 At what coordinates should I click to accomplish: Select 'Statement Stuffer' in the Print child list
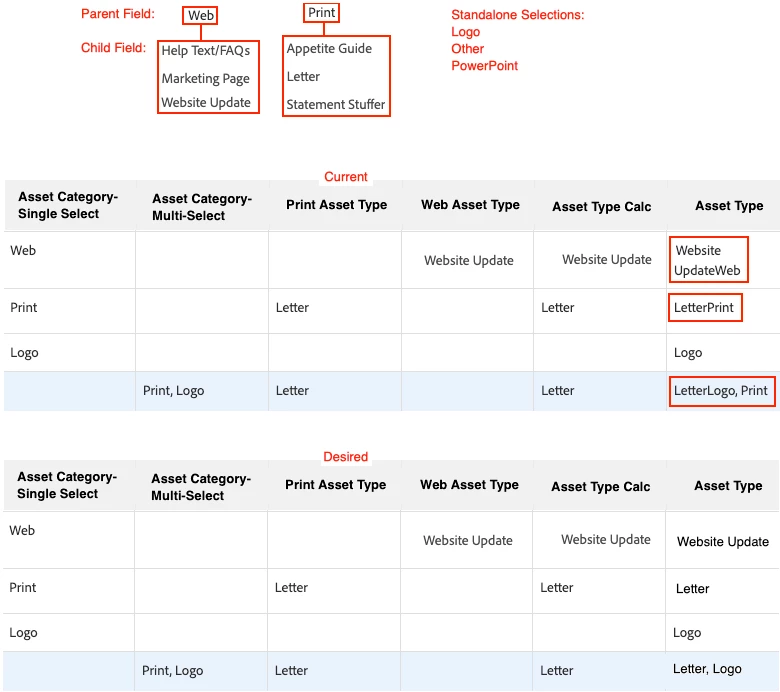point(336,104)
